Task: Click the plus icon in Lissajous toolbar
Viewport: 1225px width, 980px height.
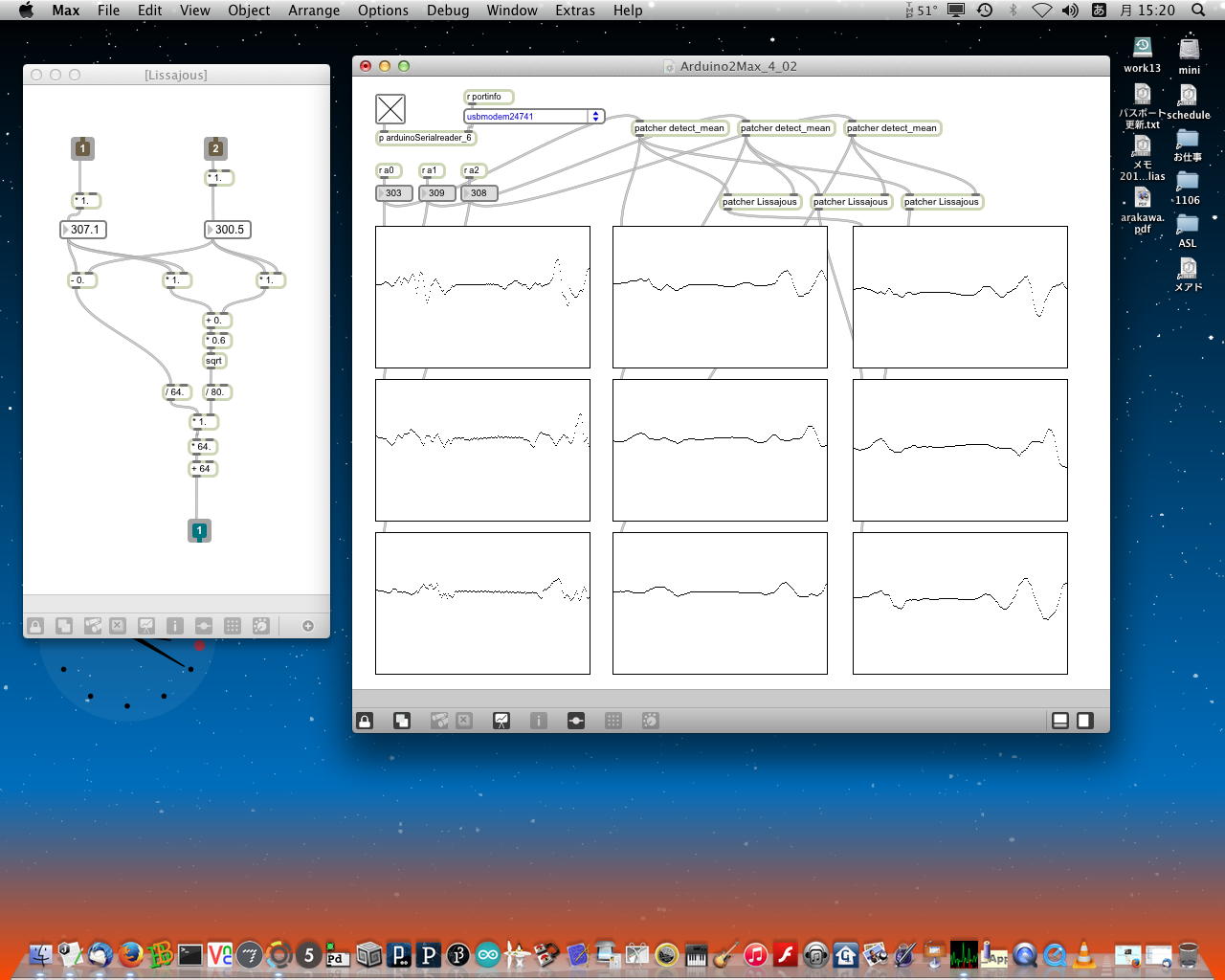Action: (308, 626)
